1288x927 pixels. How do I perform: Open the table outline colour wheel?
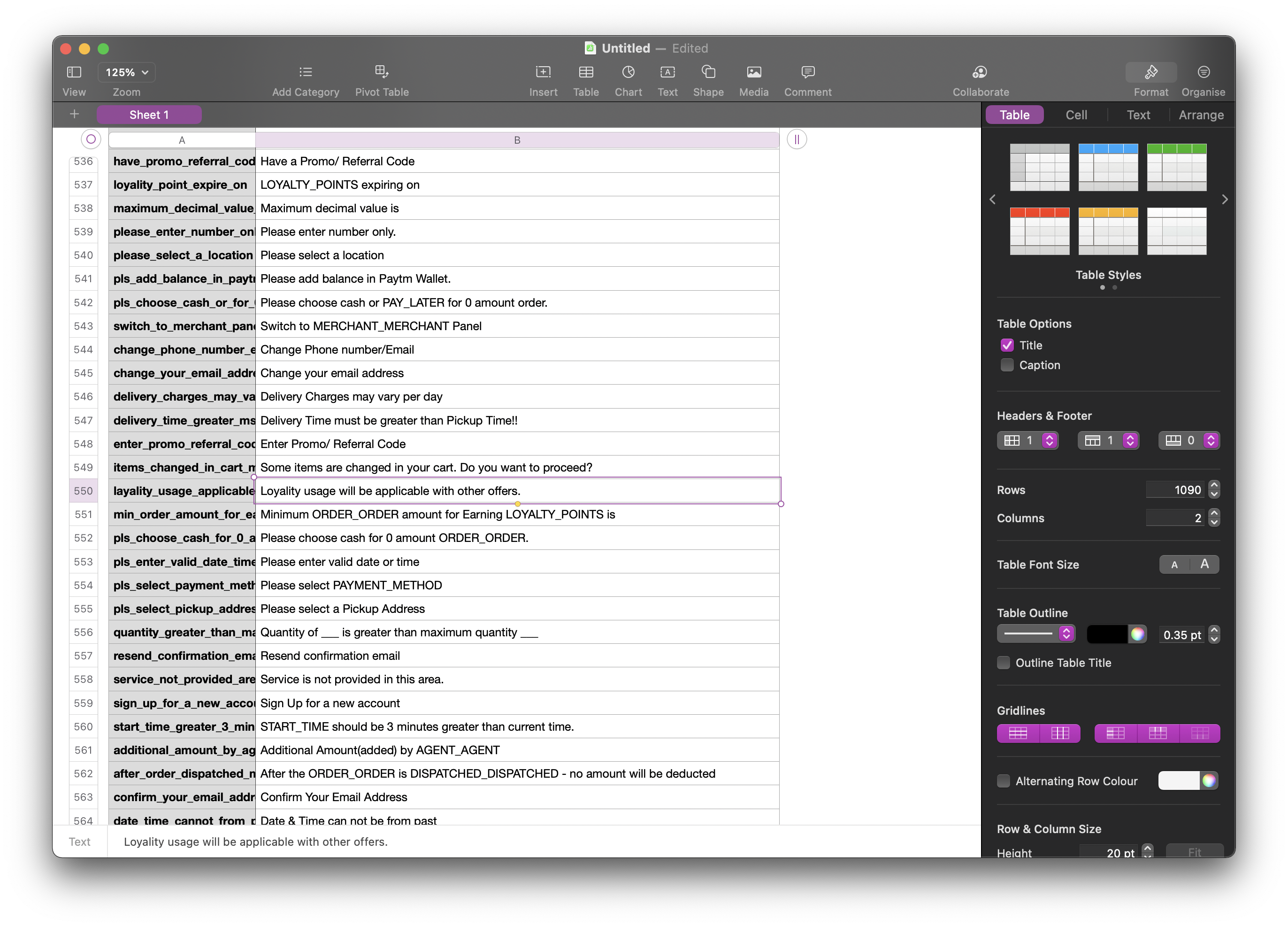click(x=1137, y=634)
